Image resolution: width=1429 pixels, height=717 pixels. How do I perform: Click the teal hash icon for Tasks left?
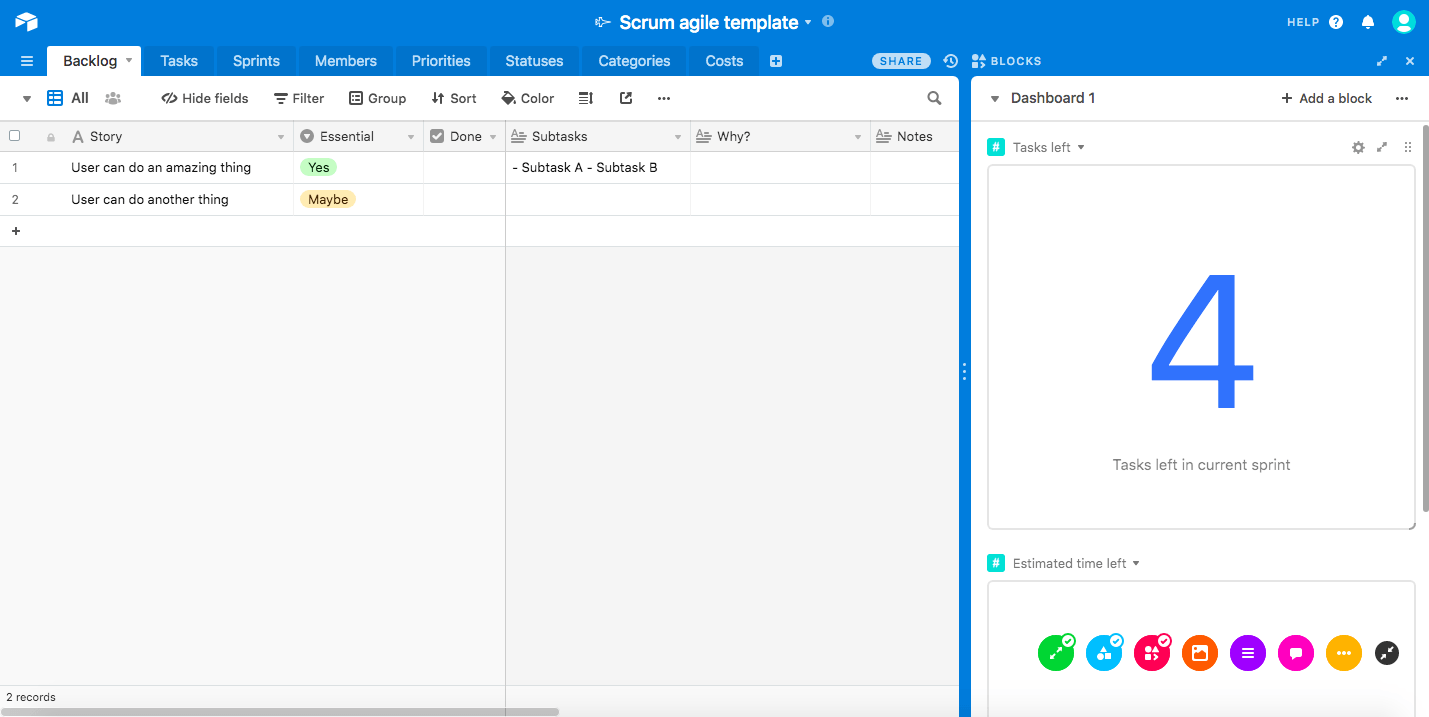(996, 147)
